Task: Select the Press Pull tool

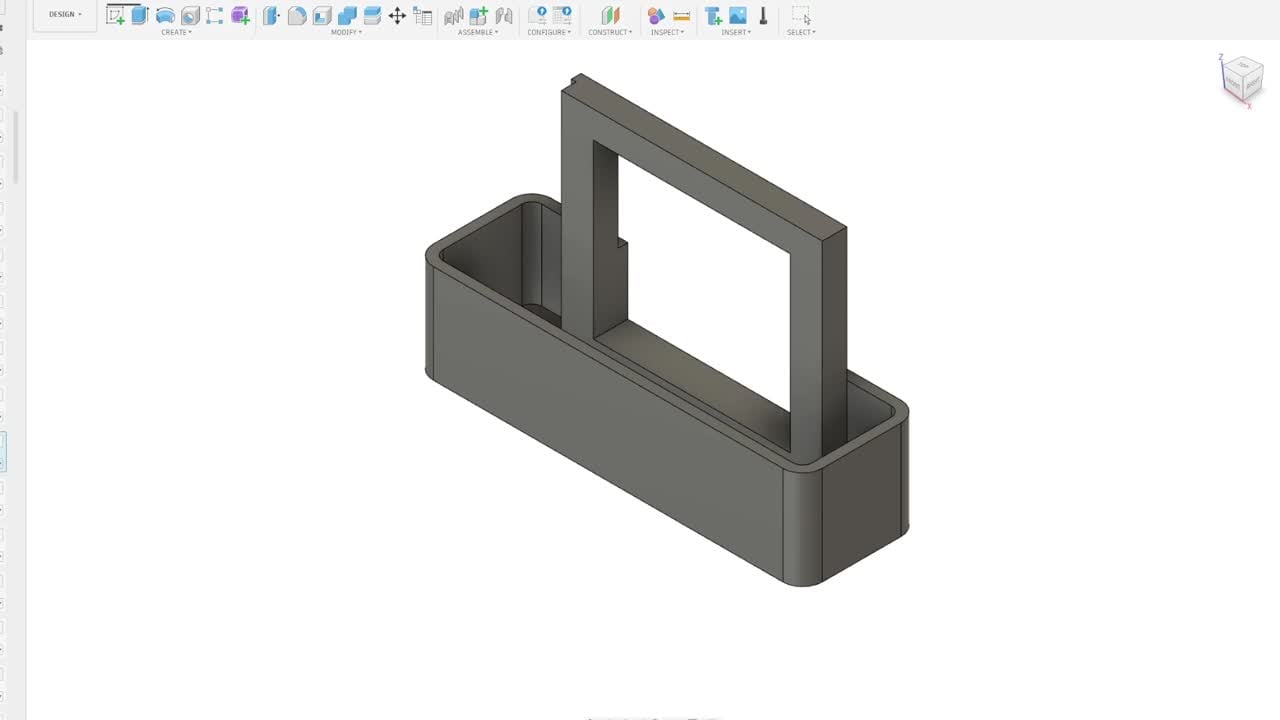Action: point(271,15)
